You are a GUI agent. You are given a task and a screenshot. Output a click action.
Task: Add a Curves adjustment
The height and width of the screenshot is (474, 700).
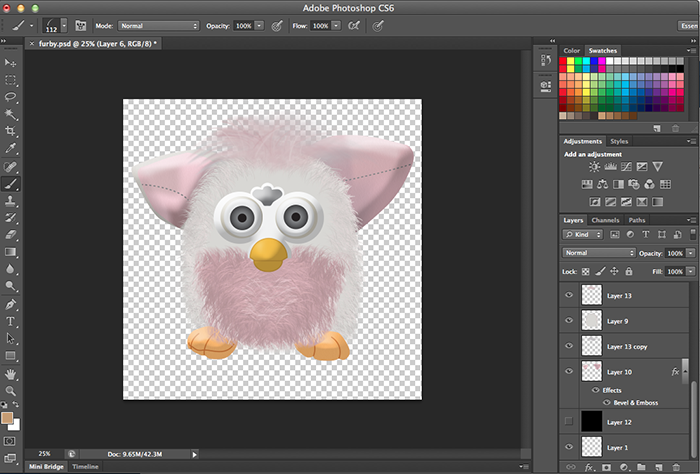click(626, 167)
